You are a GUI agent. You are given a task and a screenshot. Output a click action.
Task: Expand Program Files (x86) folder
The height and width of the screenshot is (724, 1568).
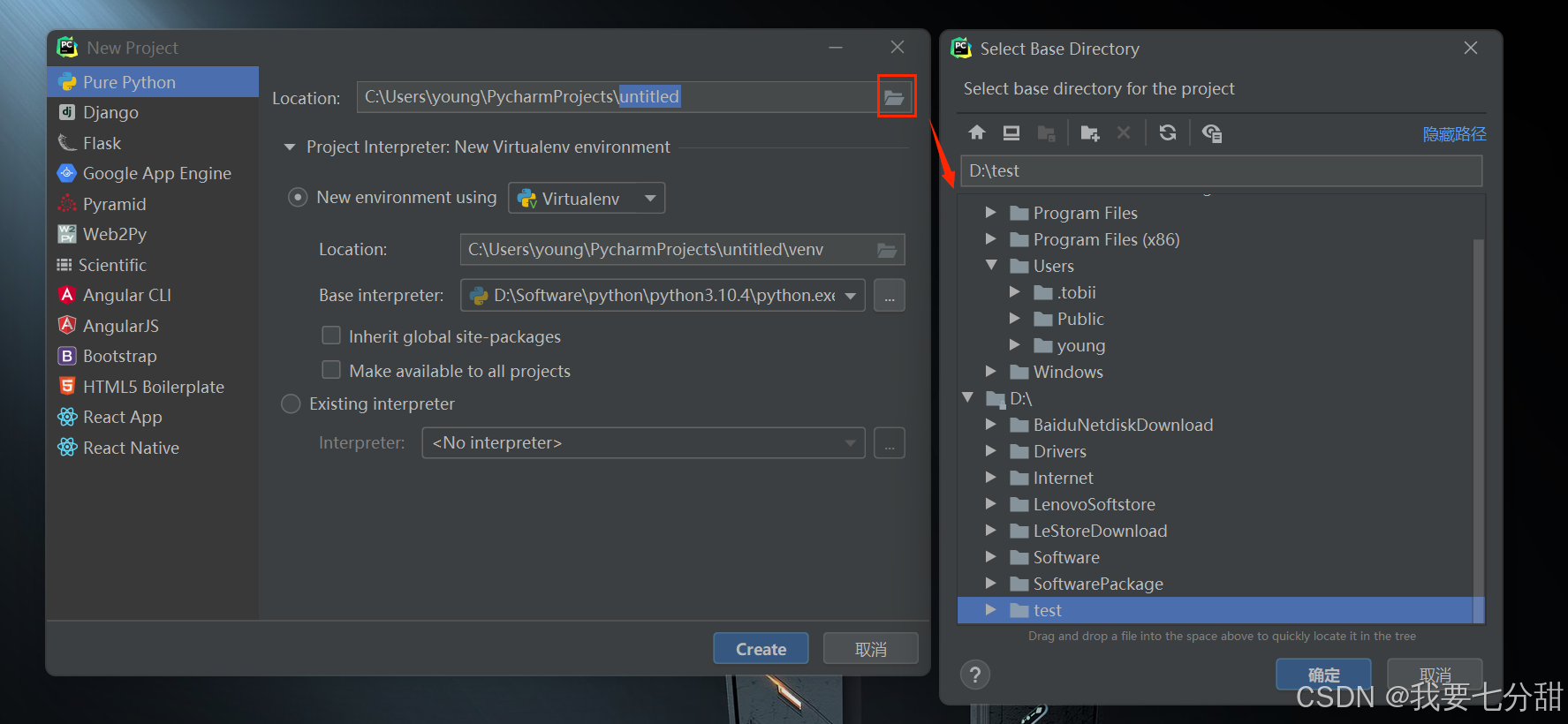click(x=991, y=239)
